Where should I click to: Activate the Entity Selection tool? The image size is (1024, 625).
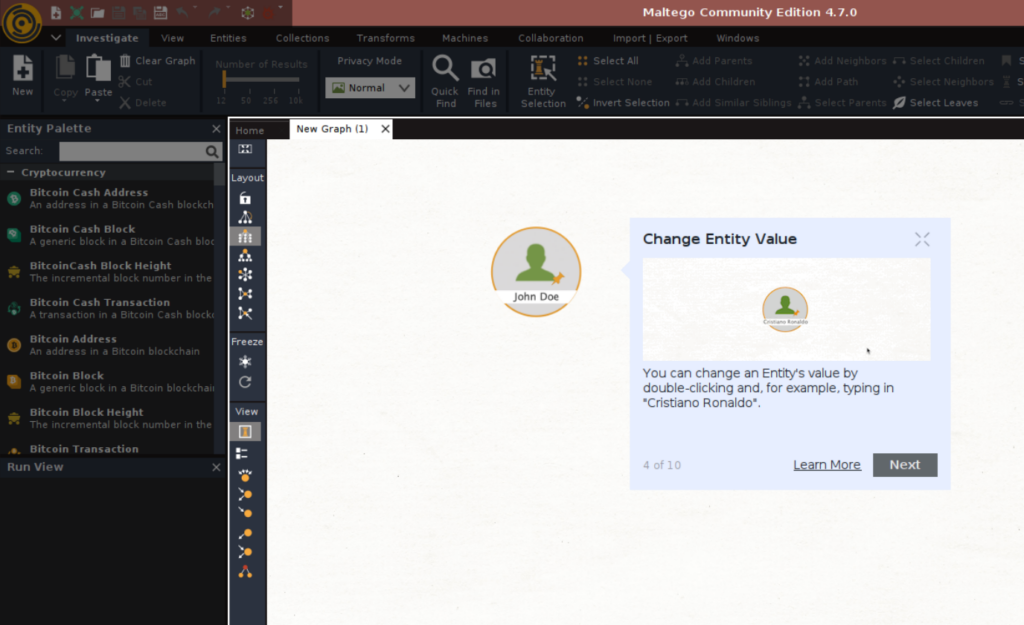coord(543,81)
